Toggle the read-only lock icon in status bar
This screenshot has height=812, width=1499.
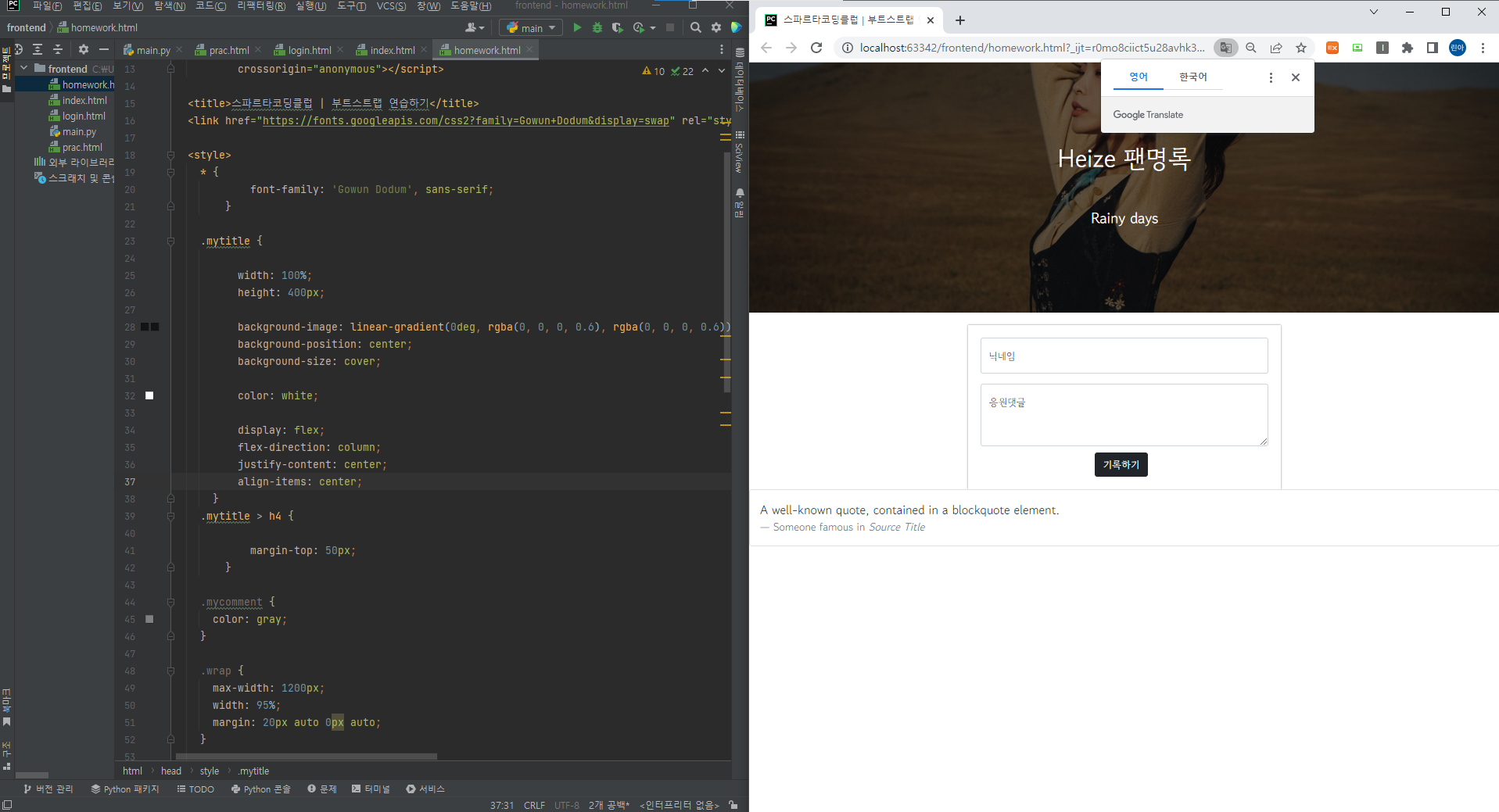tap(733, 804)
